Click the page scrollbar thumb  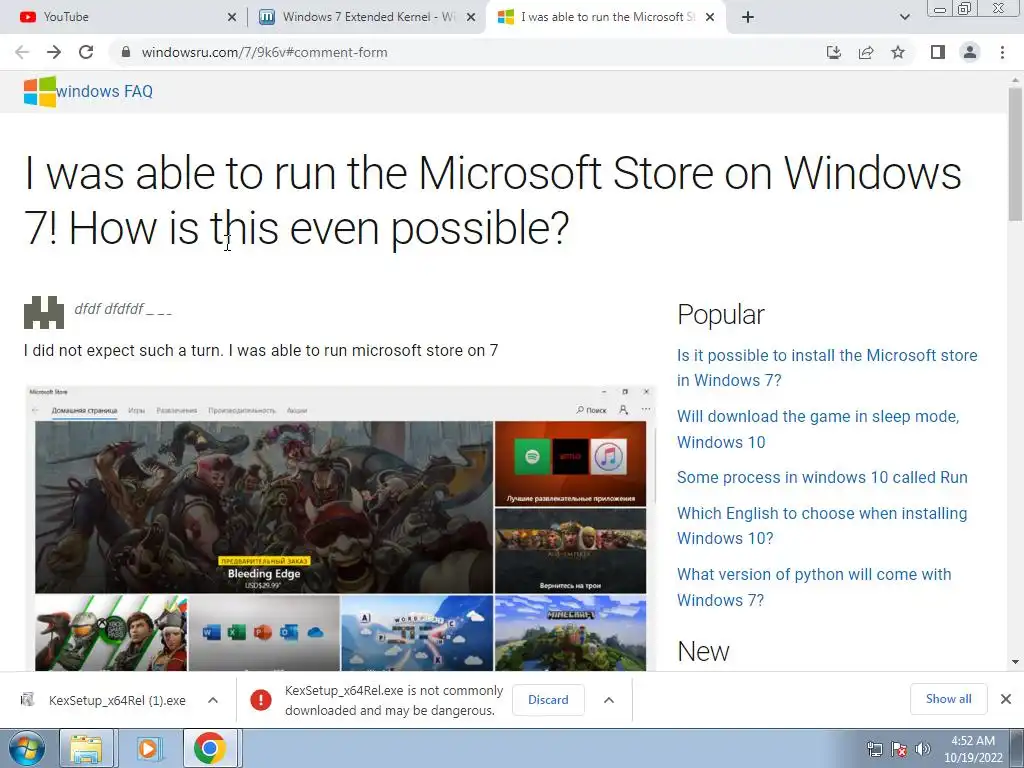tap(1015, 153)
